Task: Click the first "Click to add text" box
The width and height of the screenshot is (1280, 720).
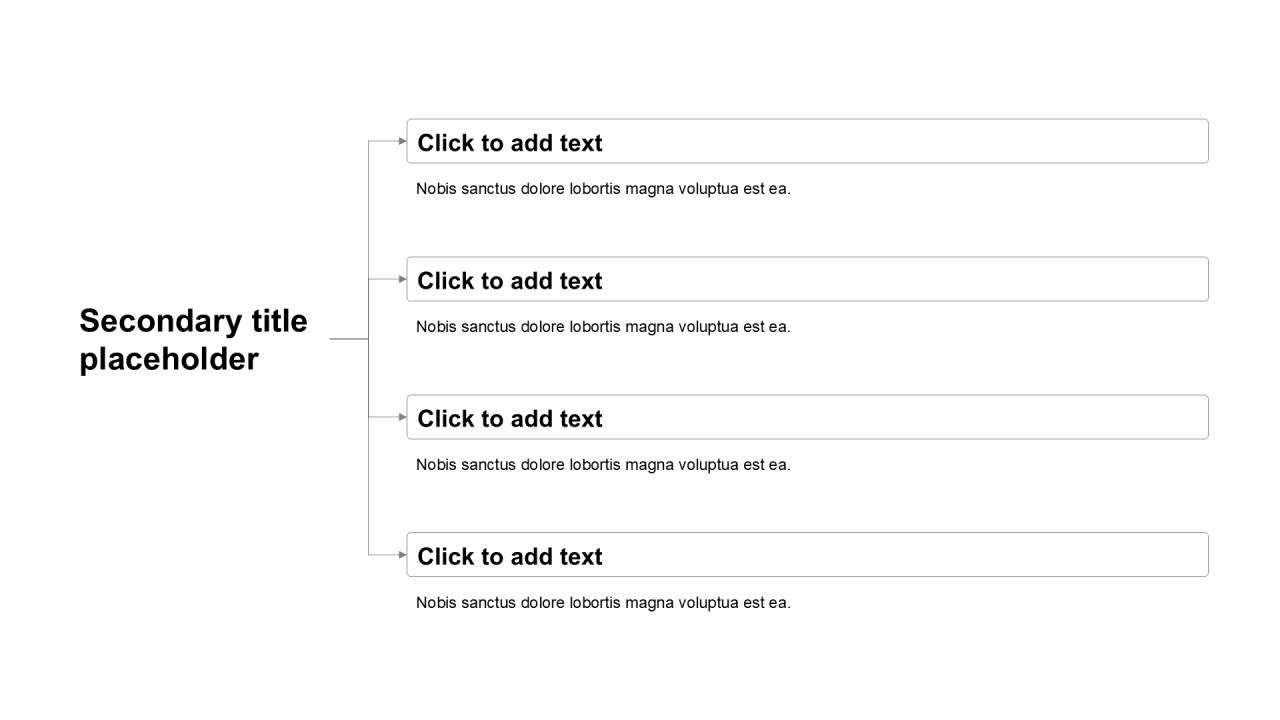Action: click(807, 142)
